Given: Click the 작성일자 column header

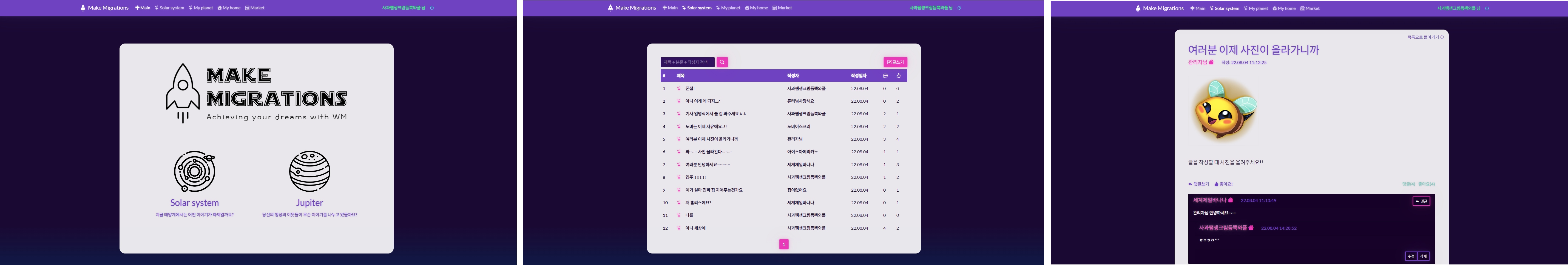Looking at the screenshot, I should coord(859,76).
